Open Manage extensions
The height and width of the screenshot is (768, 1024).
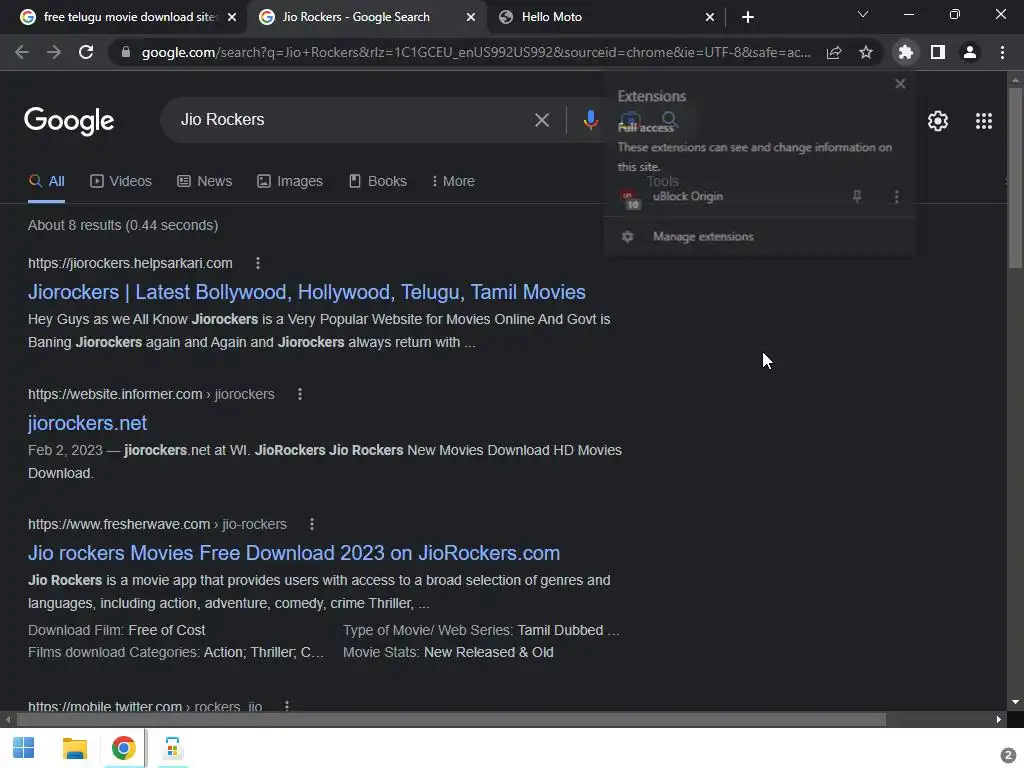[x=703, y=236]
